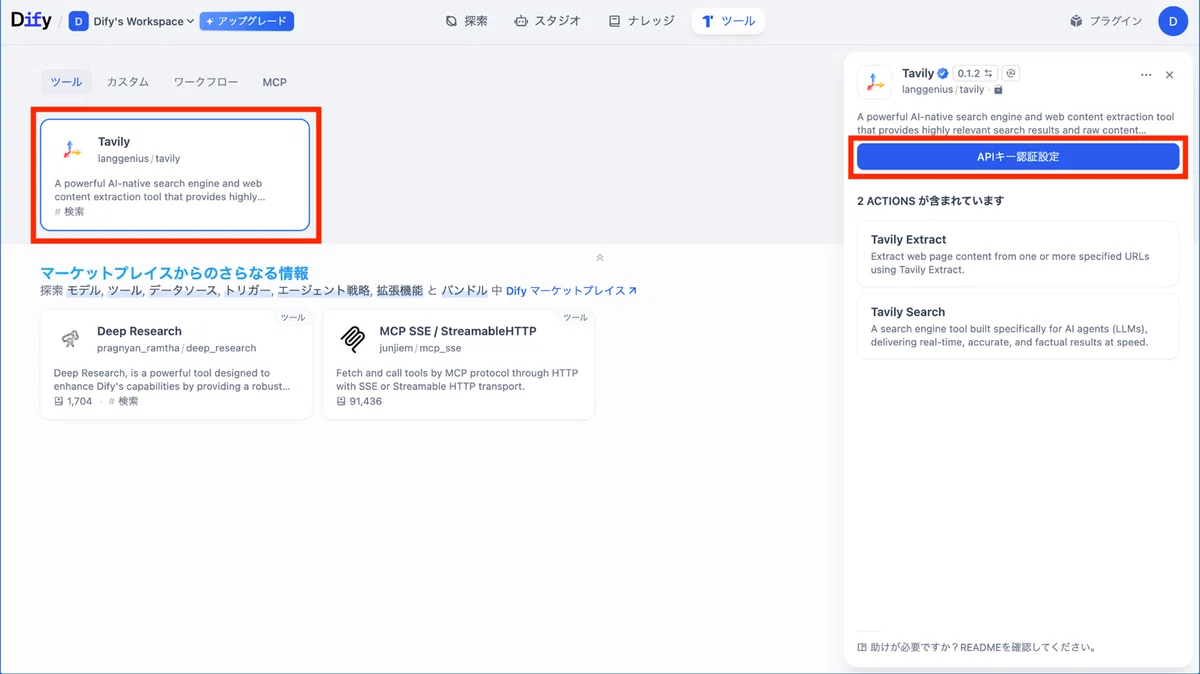Click バンドル in marketplace categories
Screen dimensions: 1200x674
[x=464, y=291]
